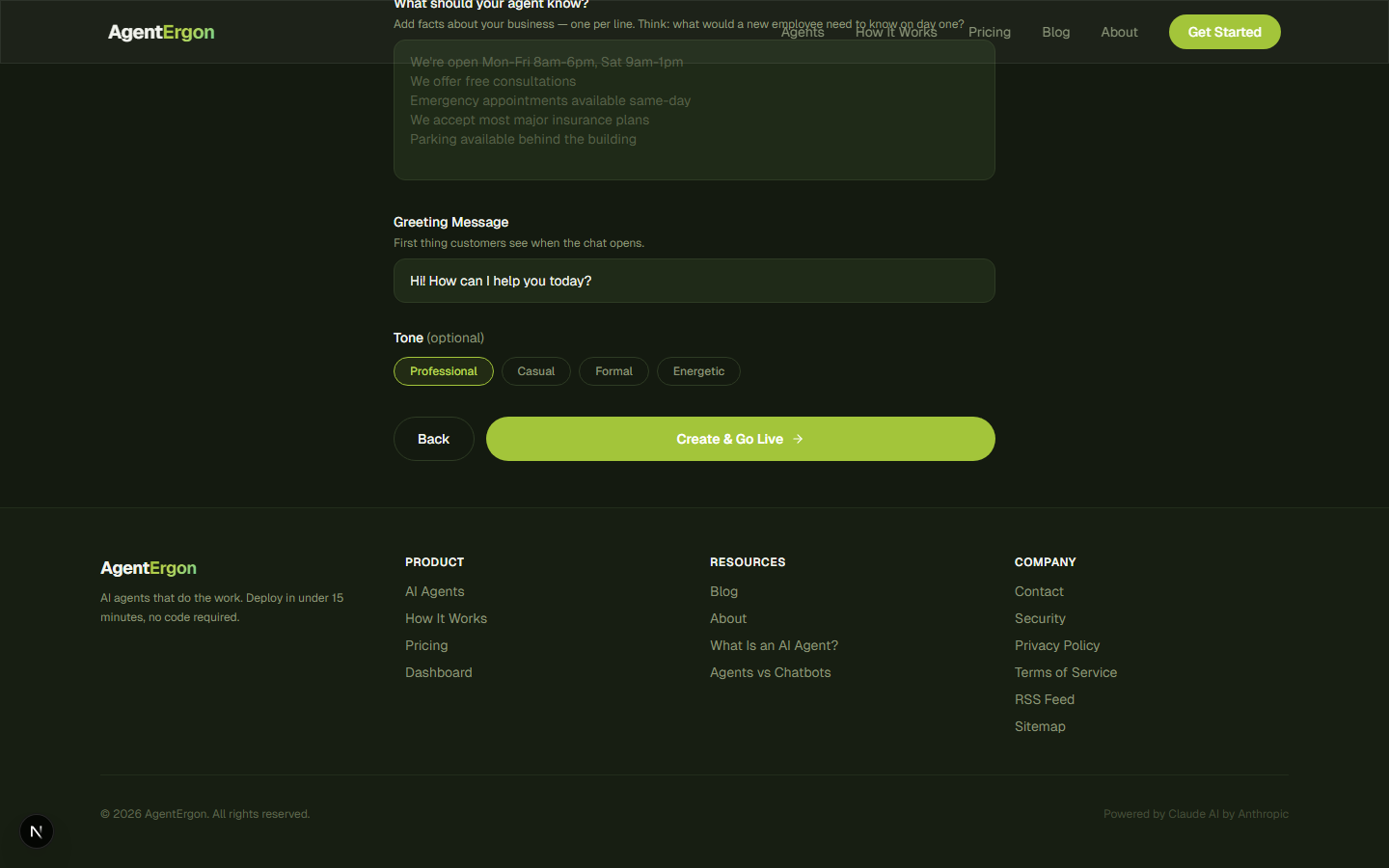Open RSS Feed footer link
1389x868 pixels.
pos(1045,699)
